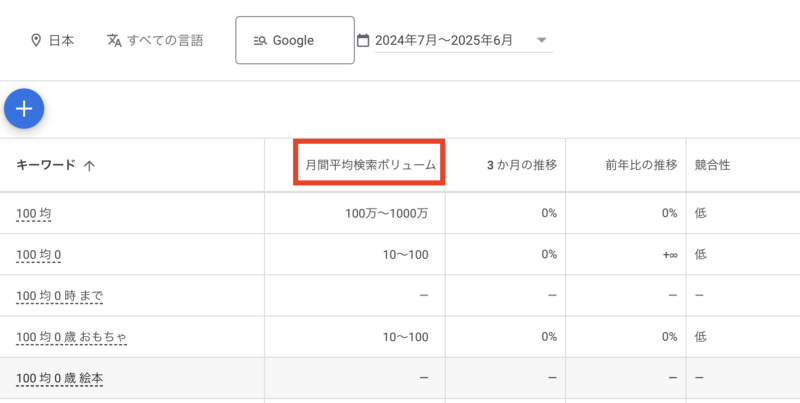Viewport: 800px width, 403px height.
Task: Sort by 月間平均検索ボリューム column header
Action: tap(370, 165)
